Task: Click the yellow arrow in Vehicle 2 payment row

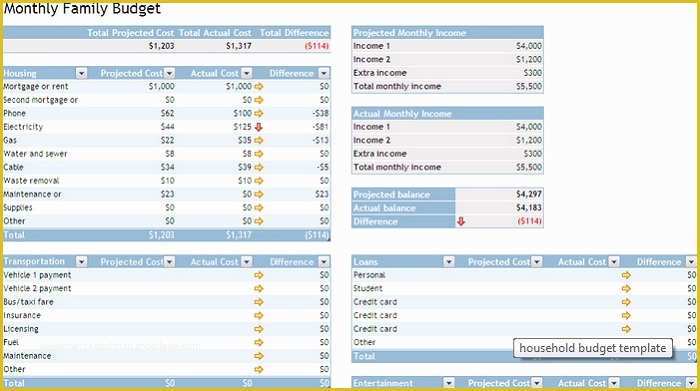Action: point(259,288)
